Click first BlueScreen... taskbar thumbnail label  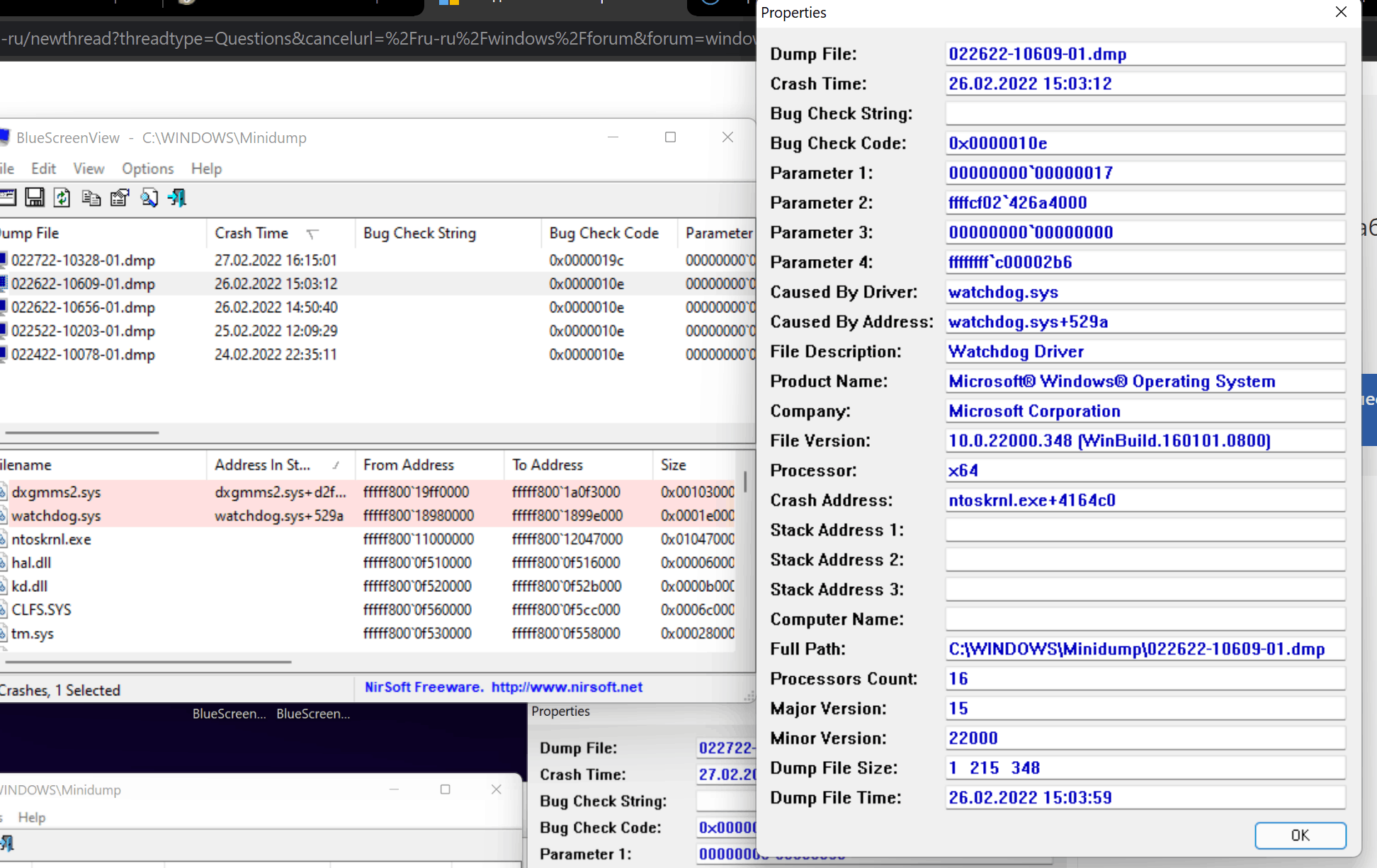pyautogui.click(x=229, y=714)
